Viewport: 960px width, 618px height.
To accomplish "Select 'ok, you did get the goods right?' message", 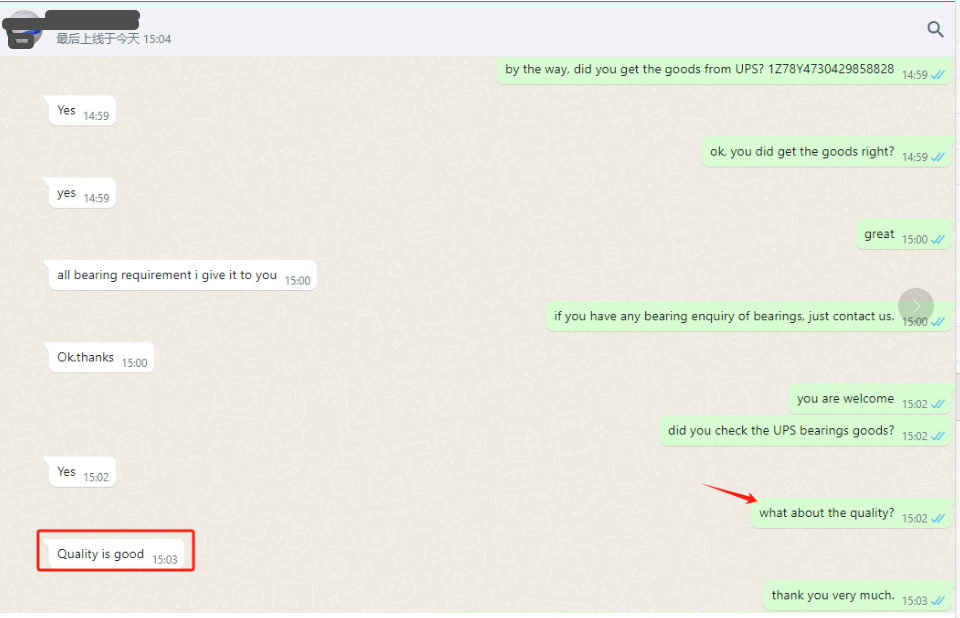I will click(x=802, y=152).
